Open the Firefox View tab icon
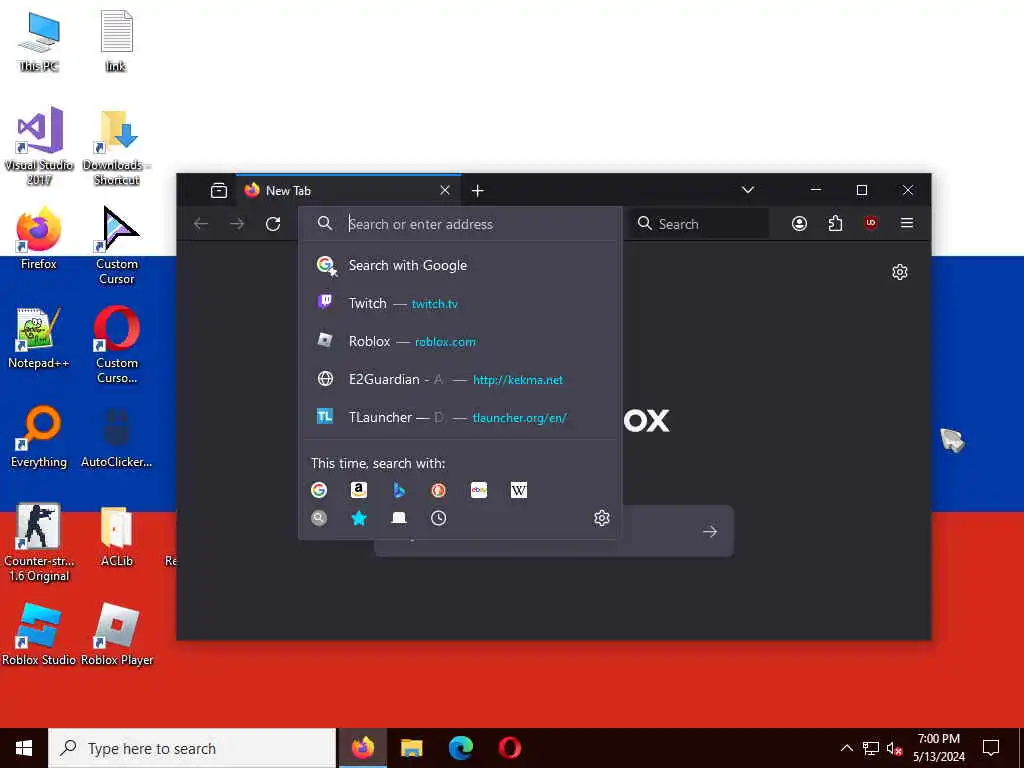Screen dimensions: 1024x768 [219, 191]
